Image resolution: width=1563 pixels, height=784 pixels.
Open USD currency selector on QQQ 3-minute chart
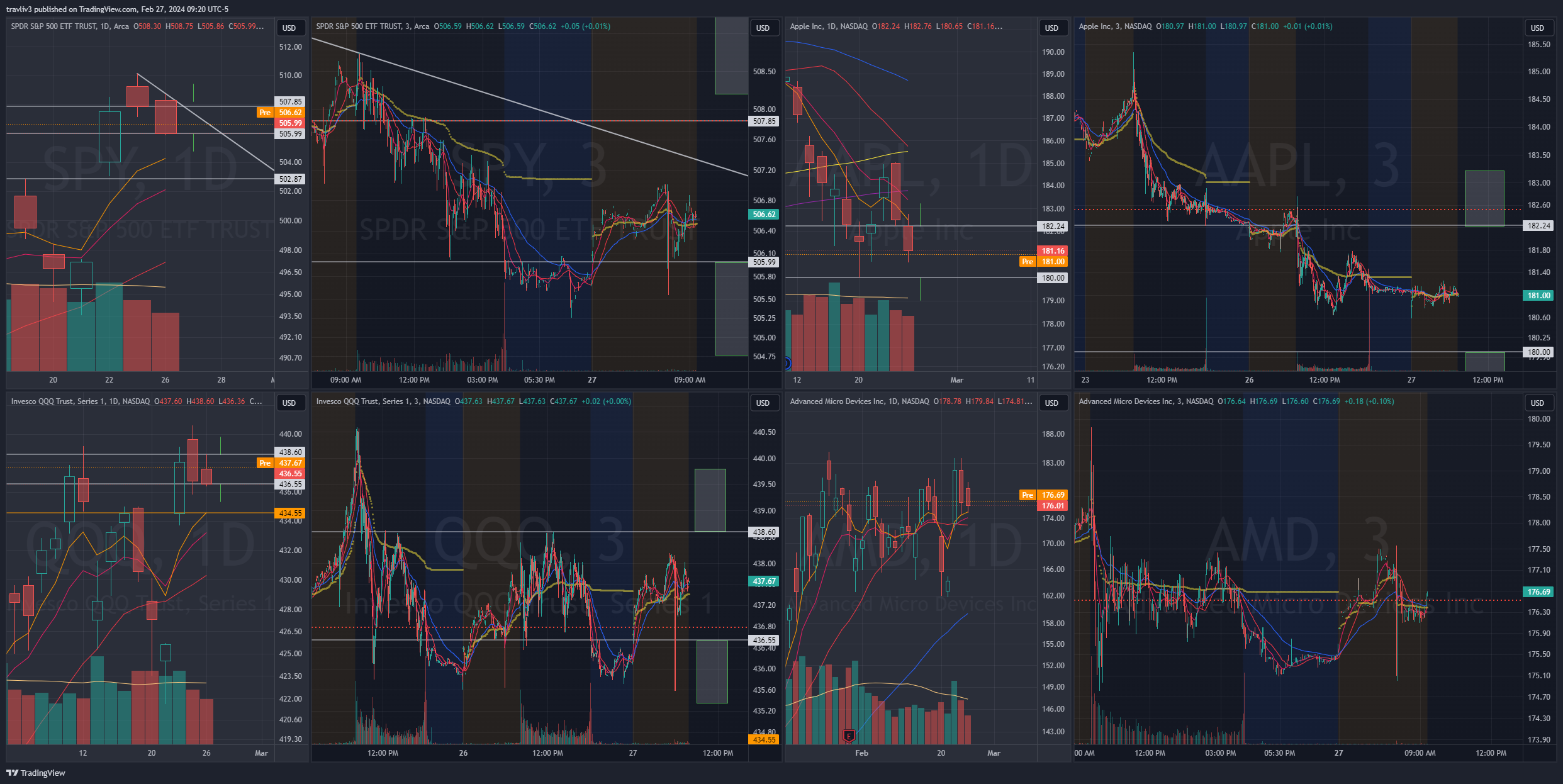(x=763, y=403)
